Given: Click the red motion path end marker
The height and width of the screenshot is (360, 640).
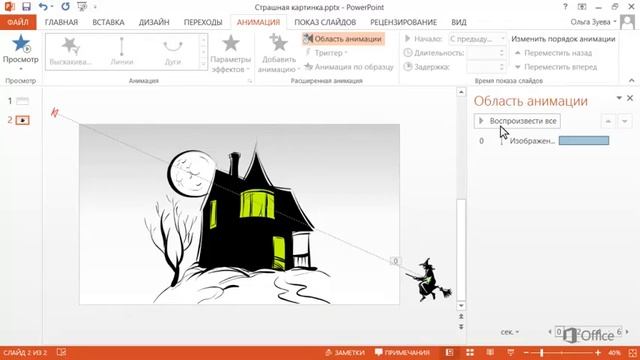Looking at the screenshot, I should click(55, 112).
